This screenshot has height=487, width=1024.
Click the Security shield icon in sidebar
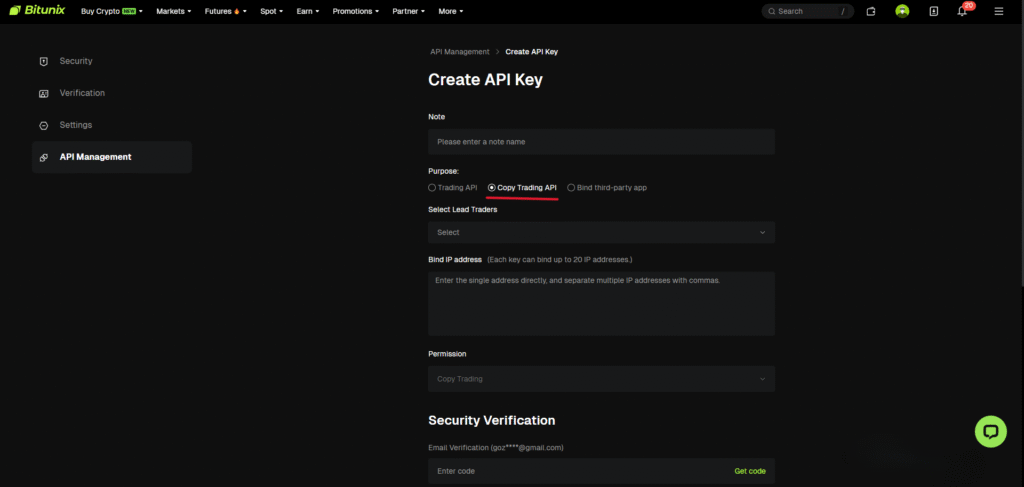(43, 61)
